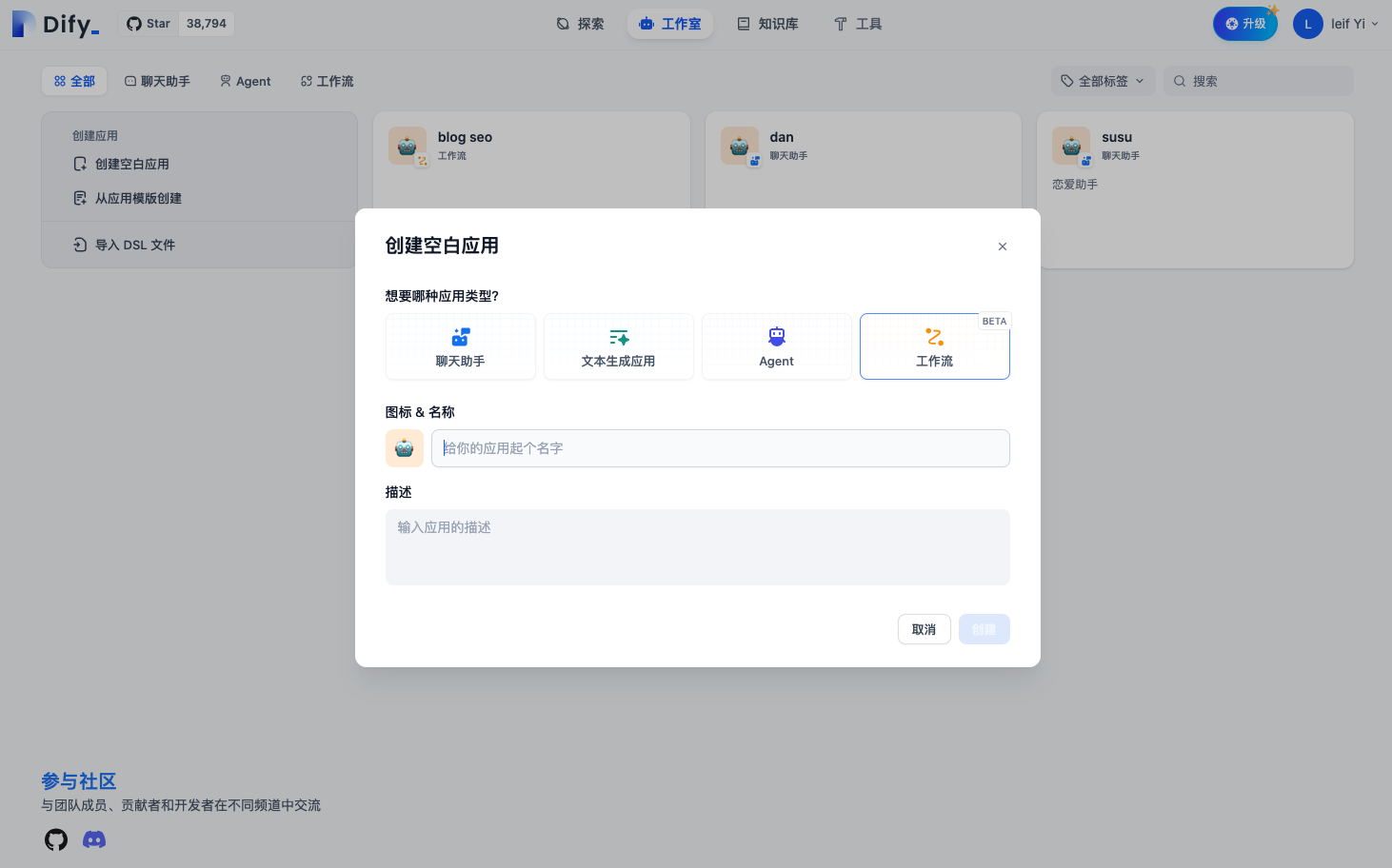
Task: Focus the app name input field
Action: pyautogui.click(x=721, y=448)
